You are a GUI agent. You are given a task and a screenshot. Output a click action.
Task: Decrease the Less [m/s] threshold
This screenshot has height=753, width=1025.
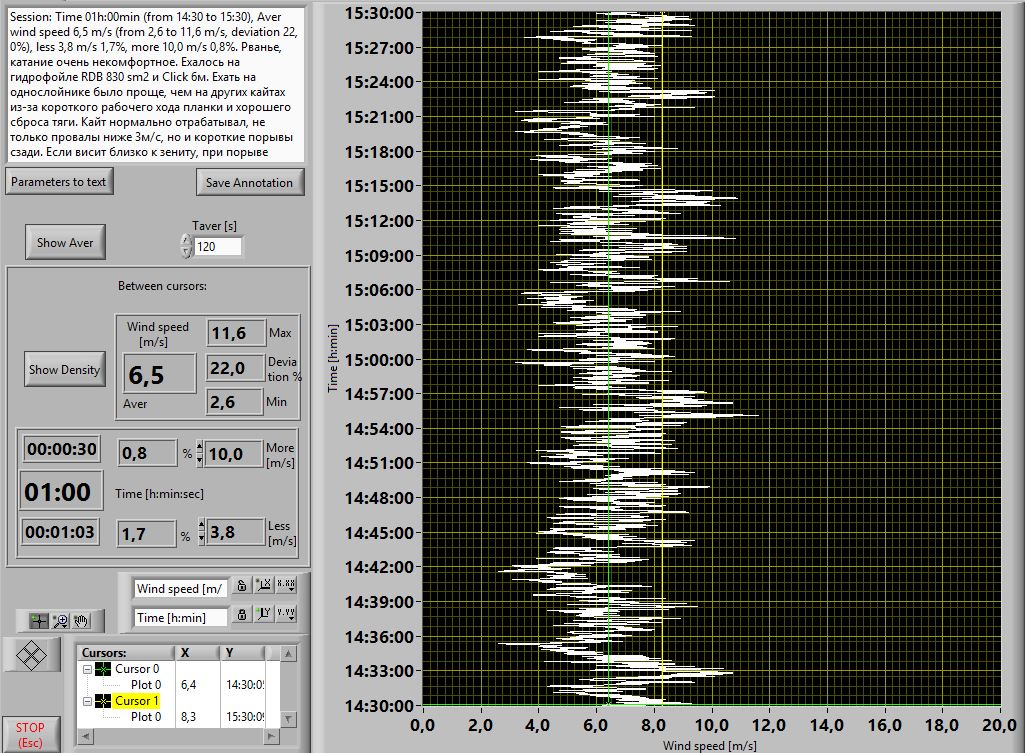(201, 539)
